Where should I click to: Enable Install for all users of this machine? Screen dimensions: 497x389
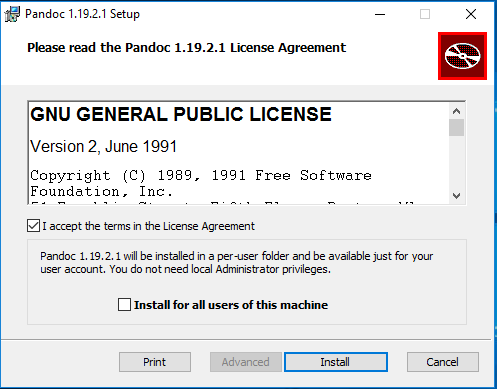click(x=124, y=305)
